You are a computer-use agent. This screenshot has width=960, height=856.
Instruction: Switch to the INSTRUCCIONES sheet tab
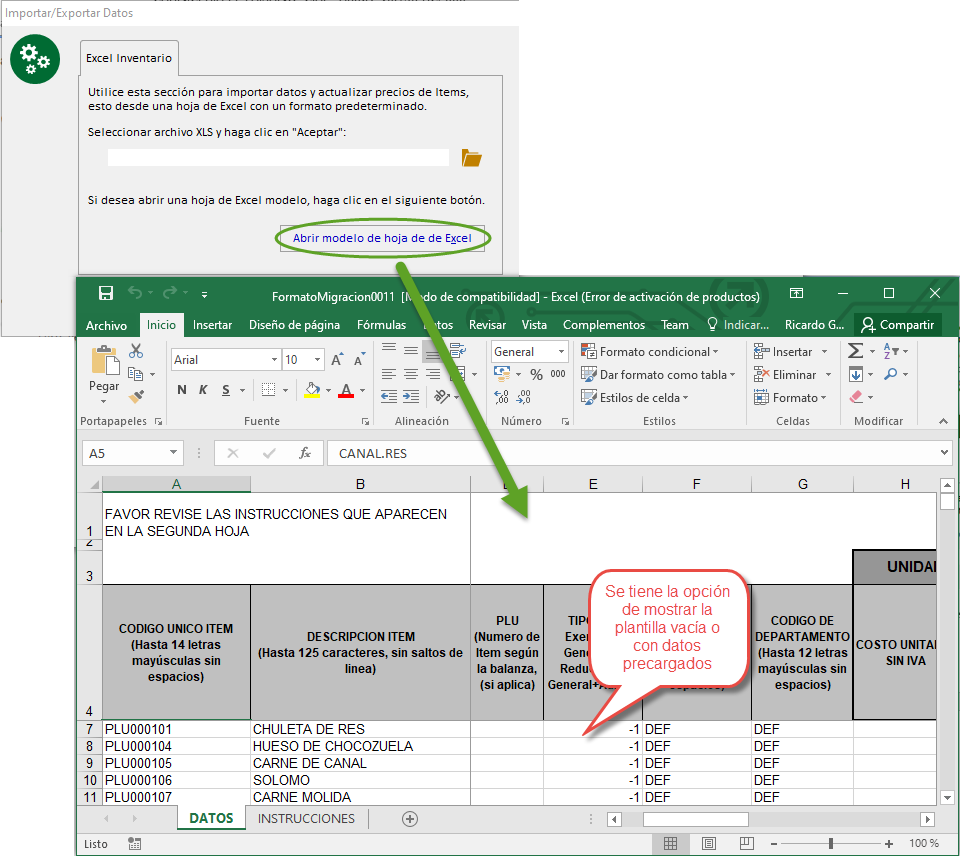coord(306,819)
